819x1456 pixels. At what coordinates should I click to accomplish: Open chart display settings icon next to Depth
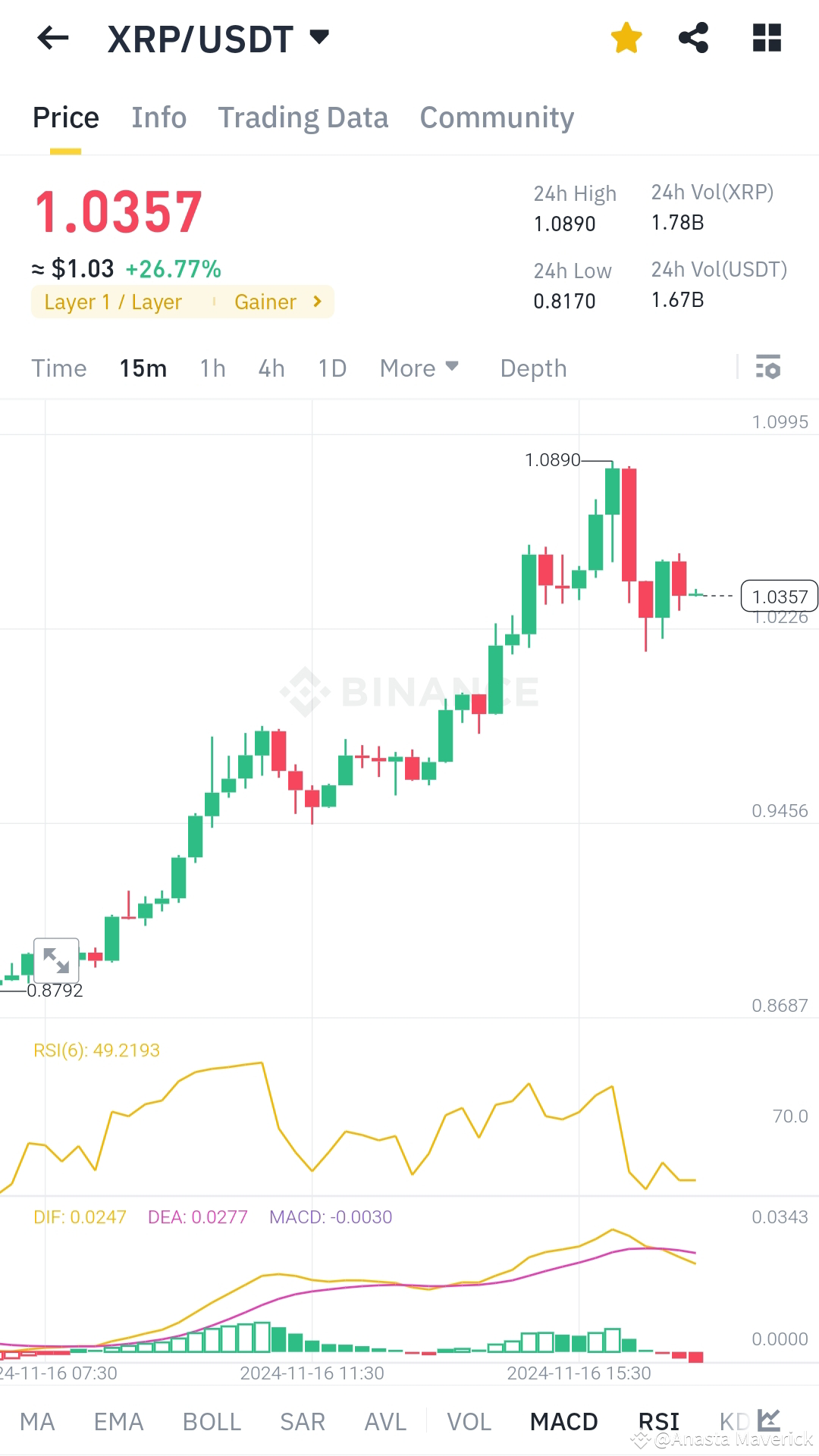pyautogui.click(x=768, y=368)
